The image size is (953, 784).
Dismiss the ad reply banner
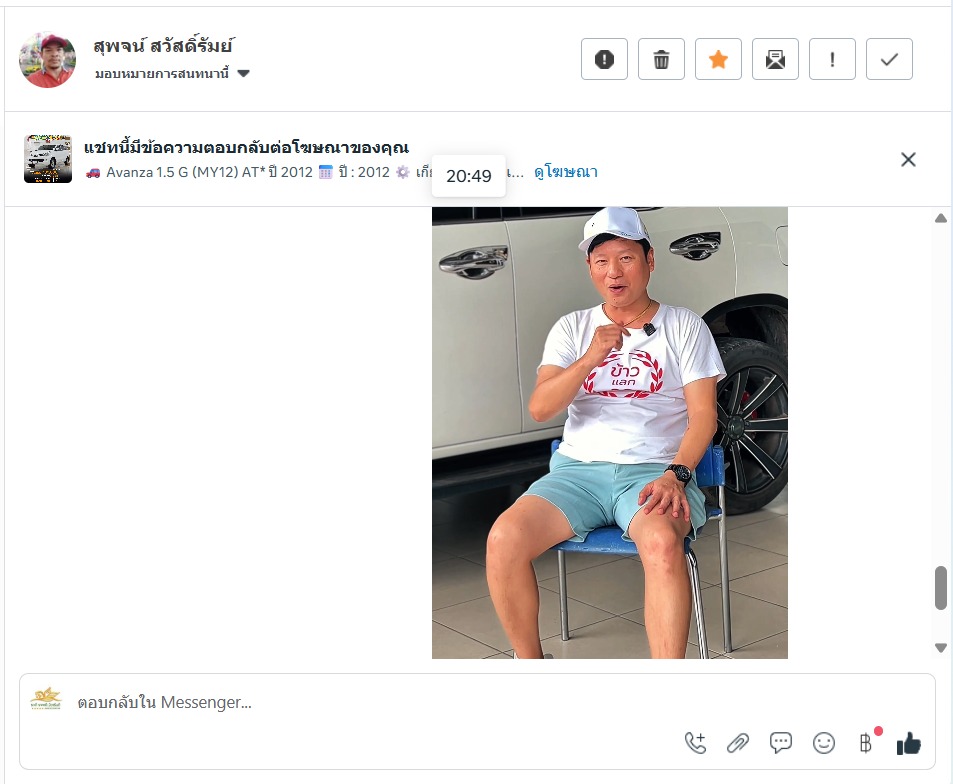[908, 159]
